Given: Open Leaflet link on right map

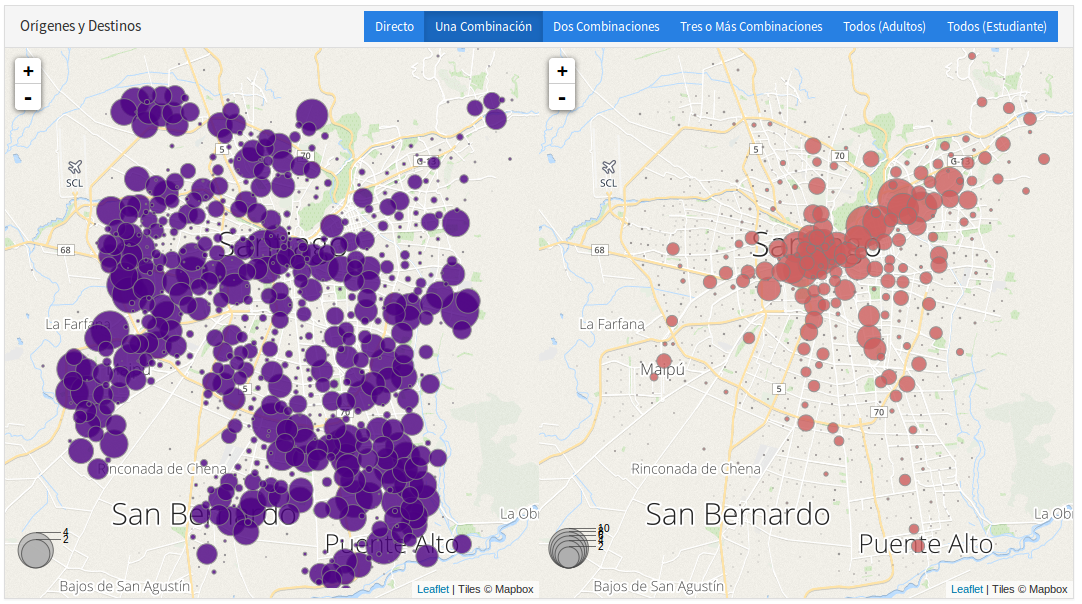Looking at the screenshot, I should 967,589.
